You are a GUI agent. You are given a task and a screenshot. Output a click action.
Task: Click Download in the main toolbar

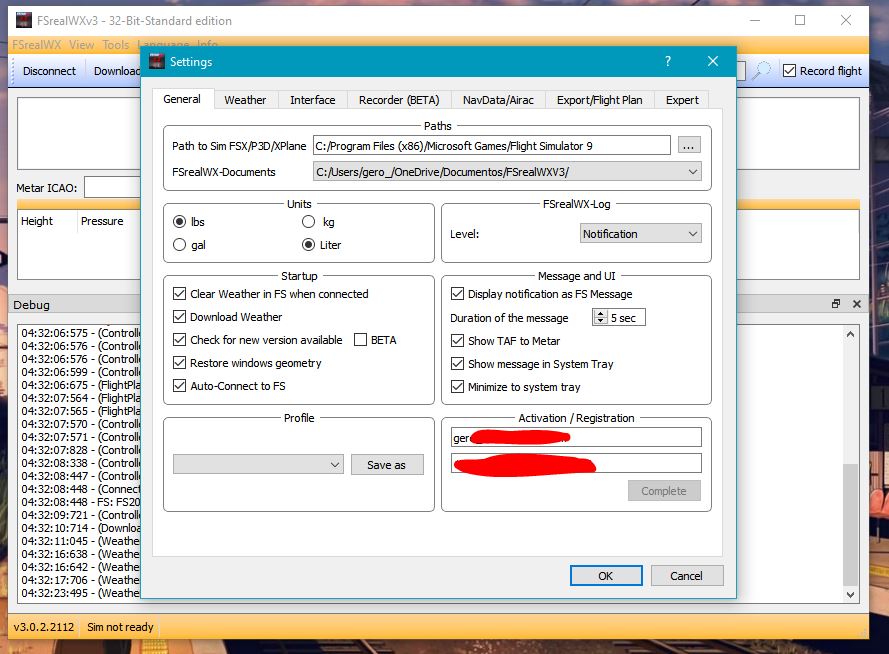[x=117, y=71]
